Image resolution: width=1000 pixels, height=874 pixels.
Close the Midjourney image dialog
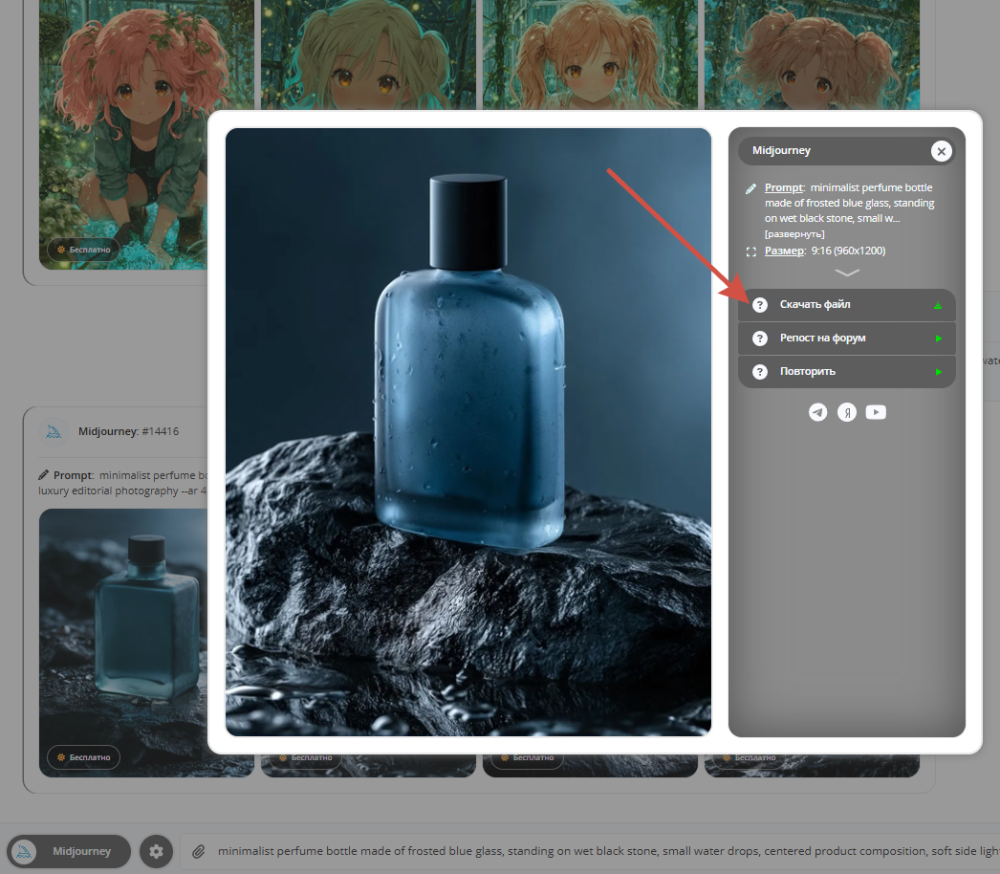tap(941, 151)
